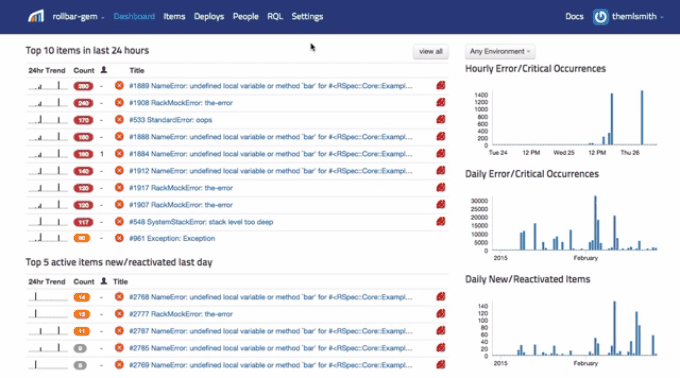Click the themlsmith user avatar icon
The width and height of the screenshot is (680, 378).
pos(600,17)
